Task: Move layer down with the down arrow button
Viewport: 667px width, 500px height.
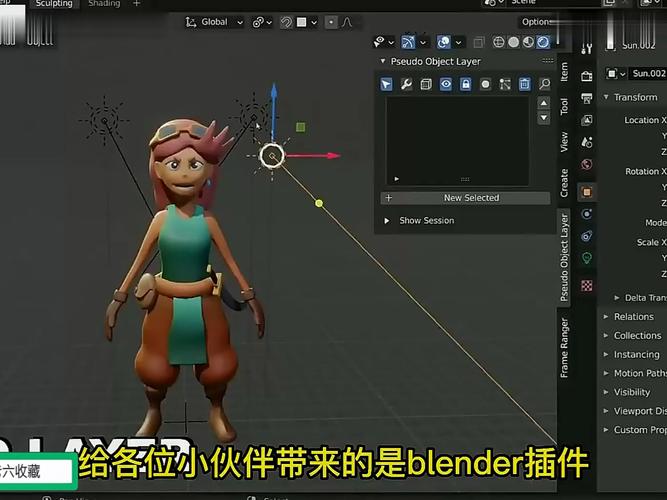Action: pos(544,117)
